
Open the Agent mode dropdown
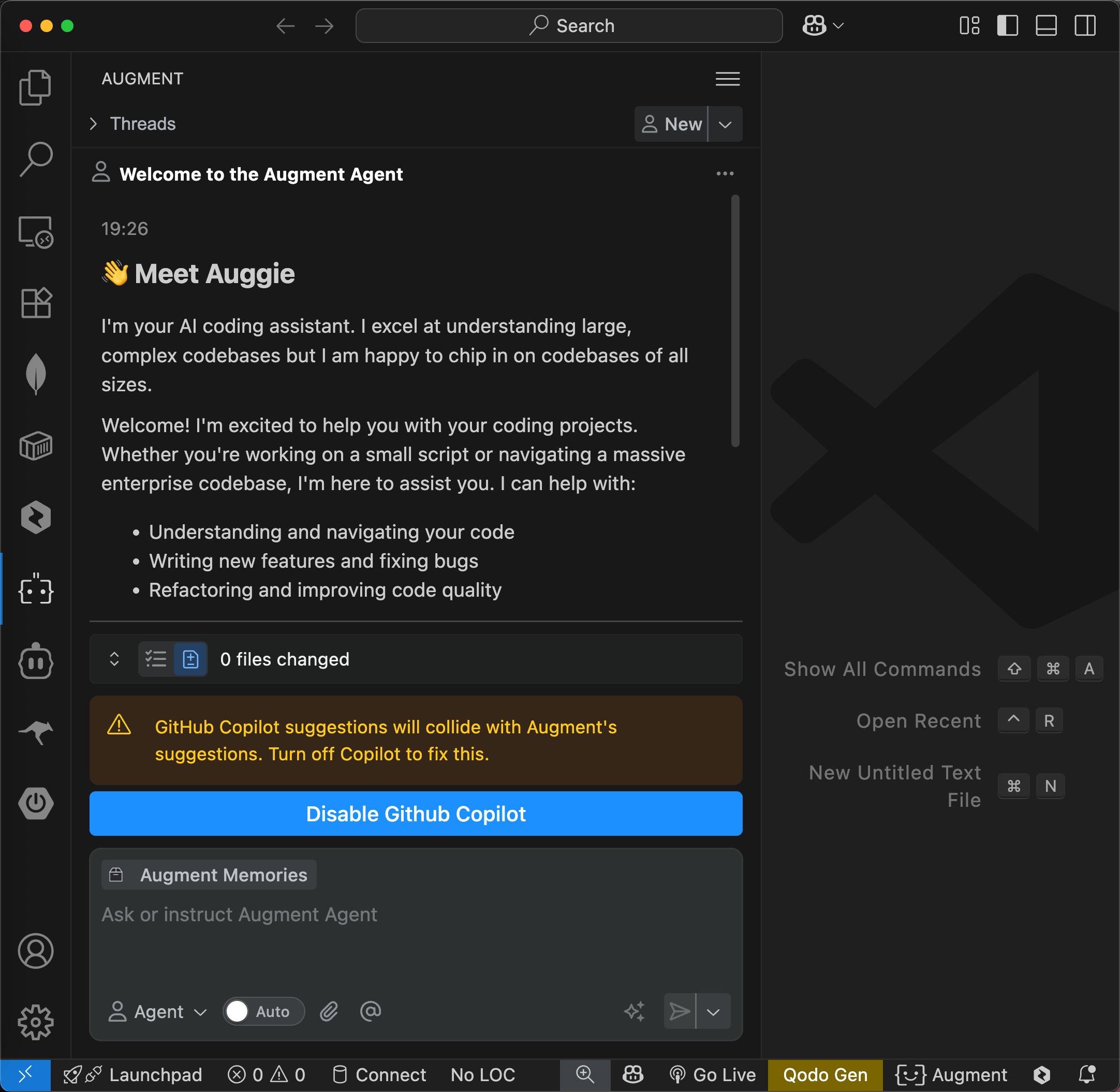tap(157, 1012)
